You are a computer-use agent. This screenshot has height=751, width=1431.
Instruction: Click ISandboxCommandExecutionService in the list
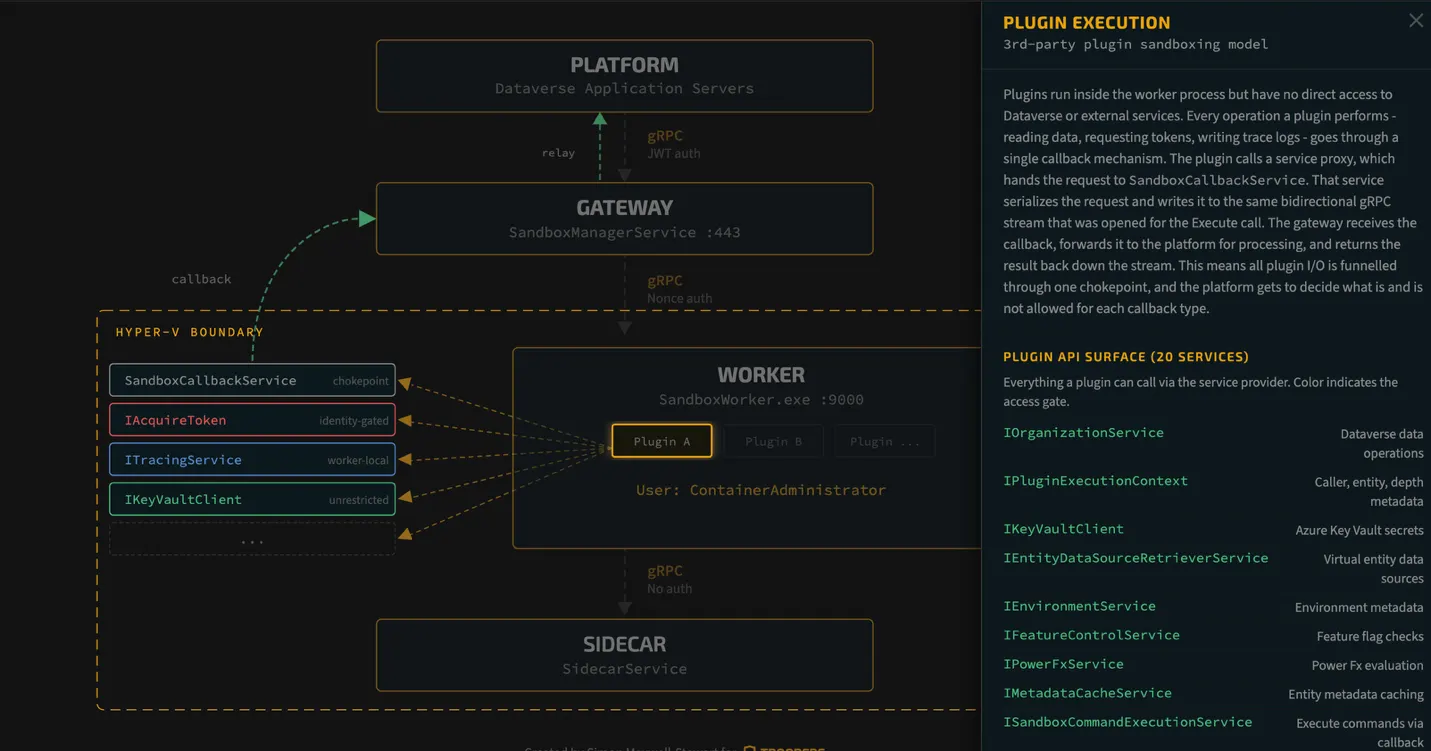(x=1127, y=722)
